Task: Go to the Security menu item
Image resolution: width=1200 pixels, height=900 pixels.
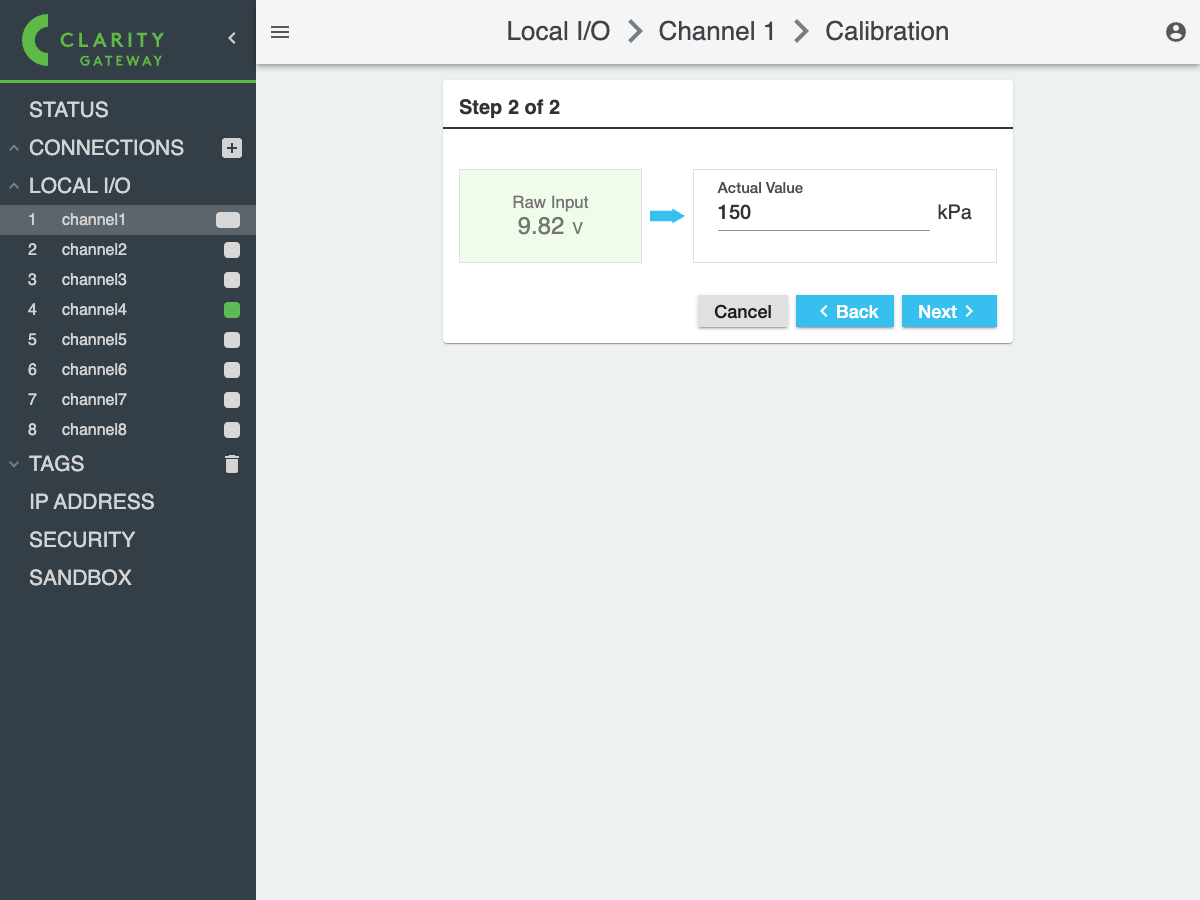Action: pyautogui.click(x=82, y=540)
